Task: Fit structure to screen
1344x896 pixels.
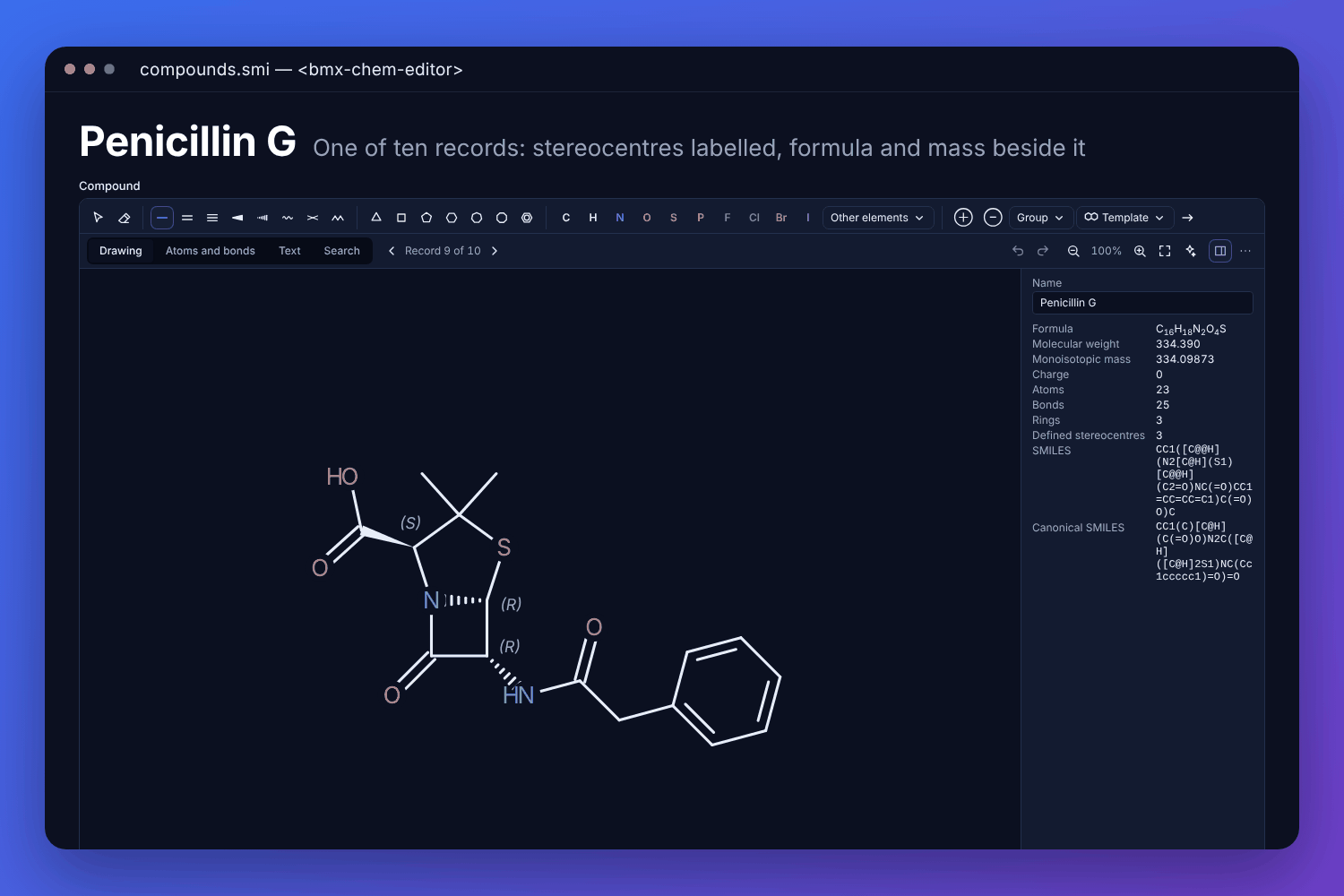Action: 1165,251
